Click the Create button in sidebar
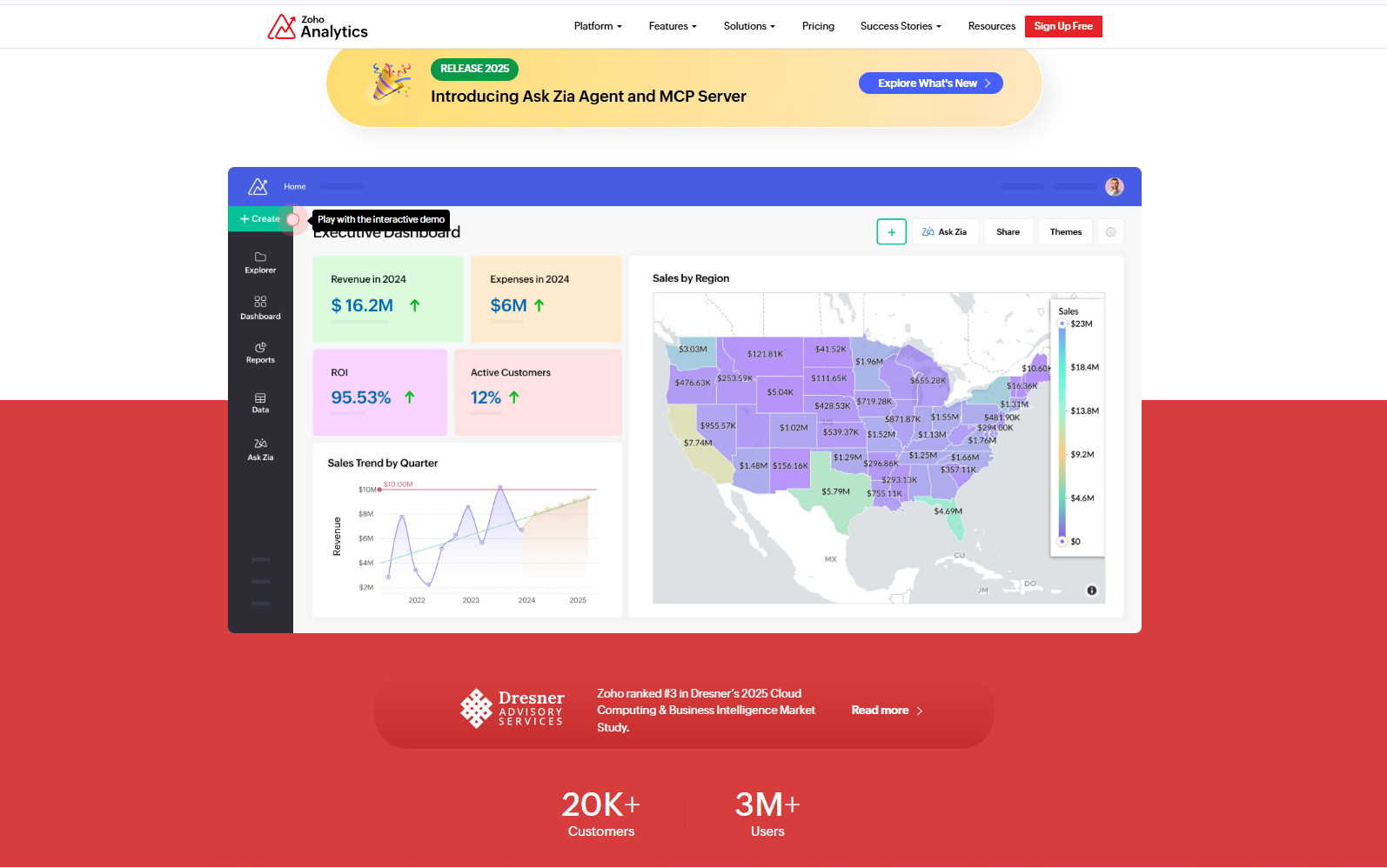 point(260,219)
